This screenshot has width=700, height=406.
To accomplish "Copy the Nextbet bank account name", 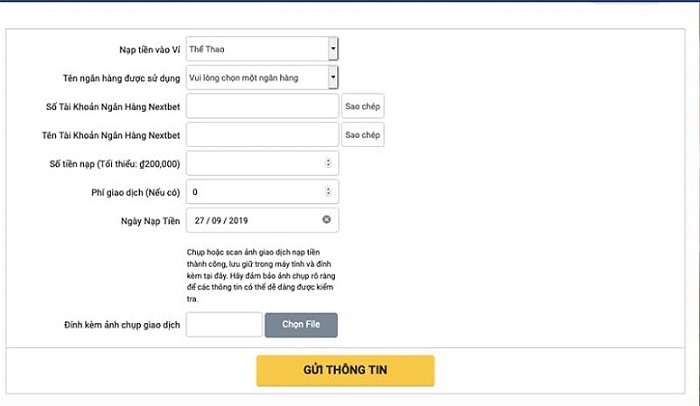I will pos(363,135).
